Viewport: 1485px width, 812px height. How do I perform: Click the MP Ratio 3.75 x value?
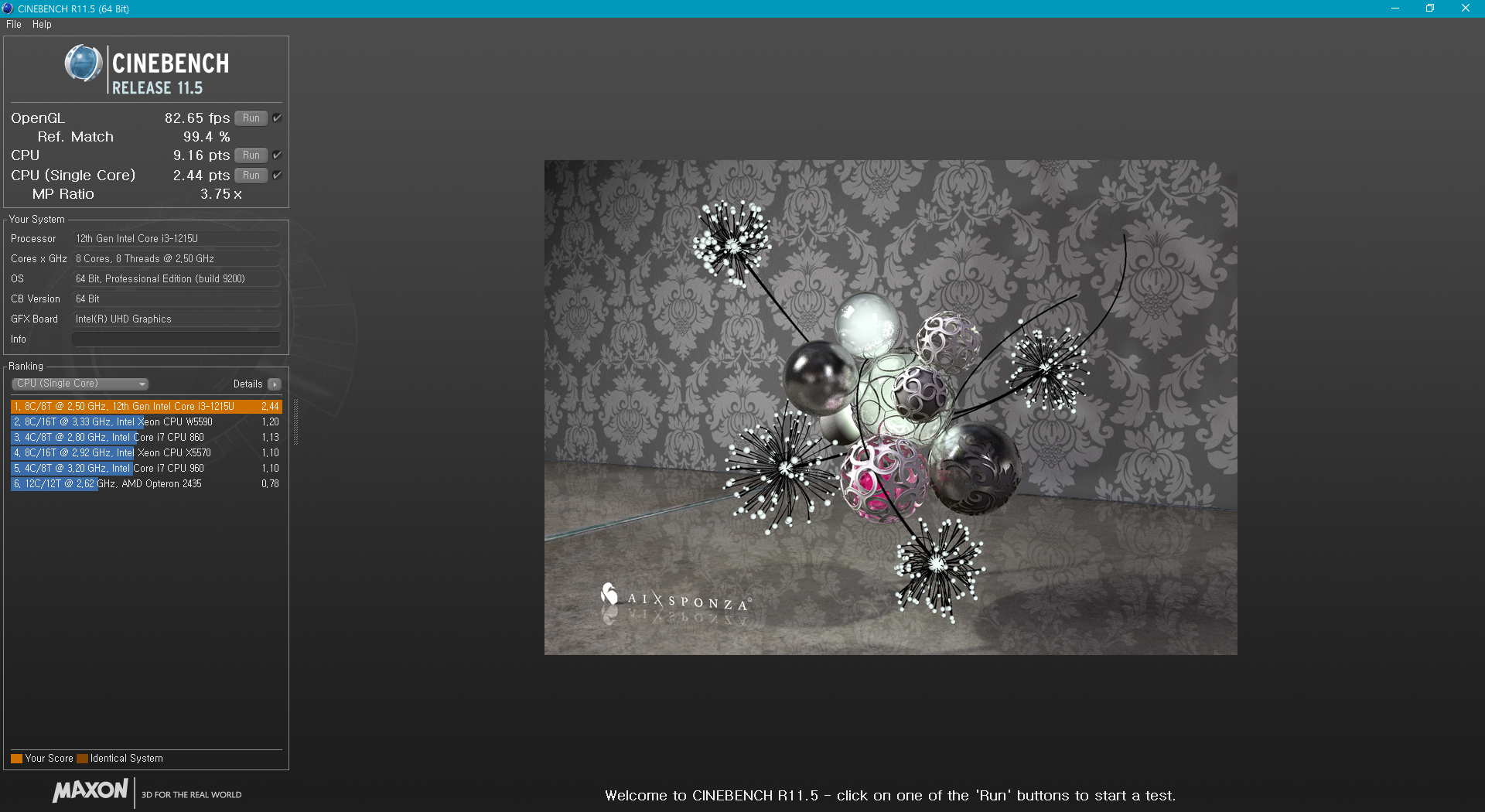pos(221,194)
